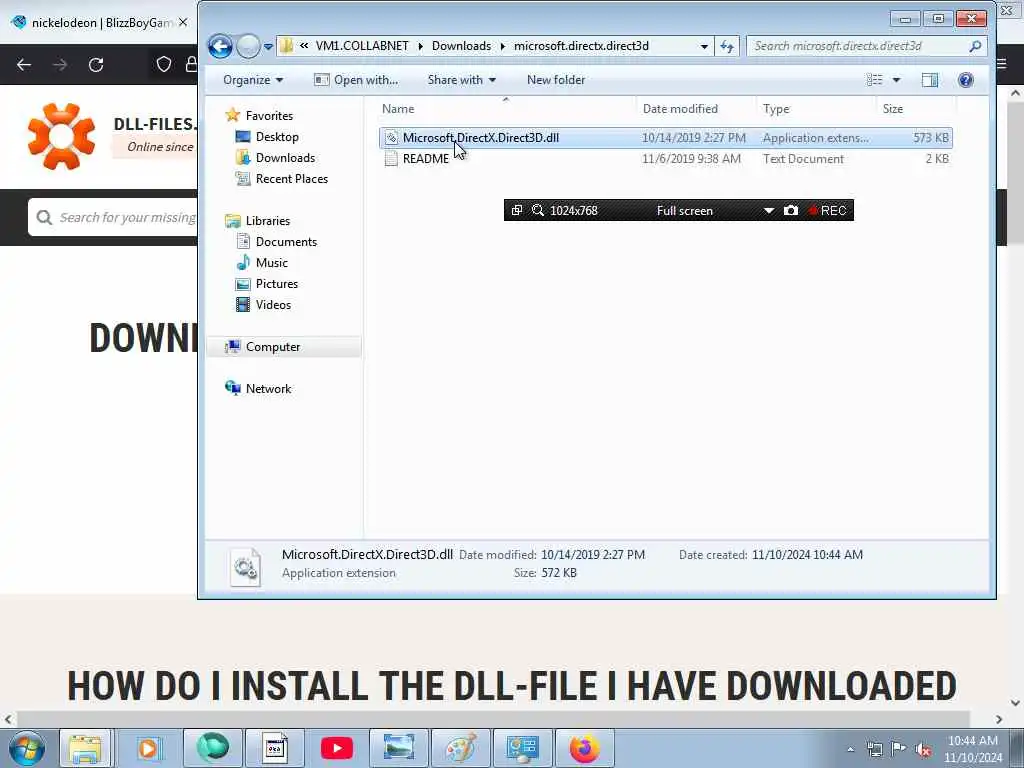1024x768 pixels.
Task: Click the dll file gear icon
Action: [x=391, y=138]
